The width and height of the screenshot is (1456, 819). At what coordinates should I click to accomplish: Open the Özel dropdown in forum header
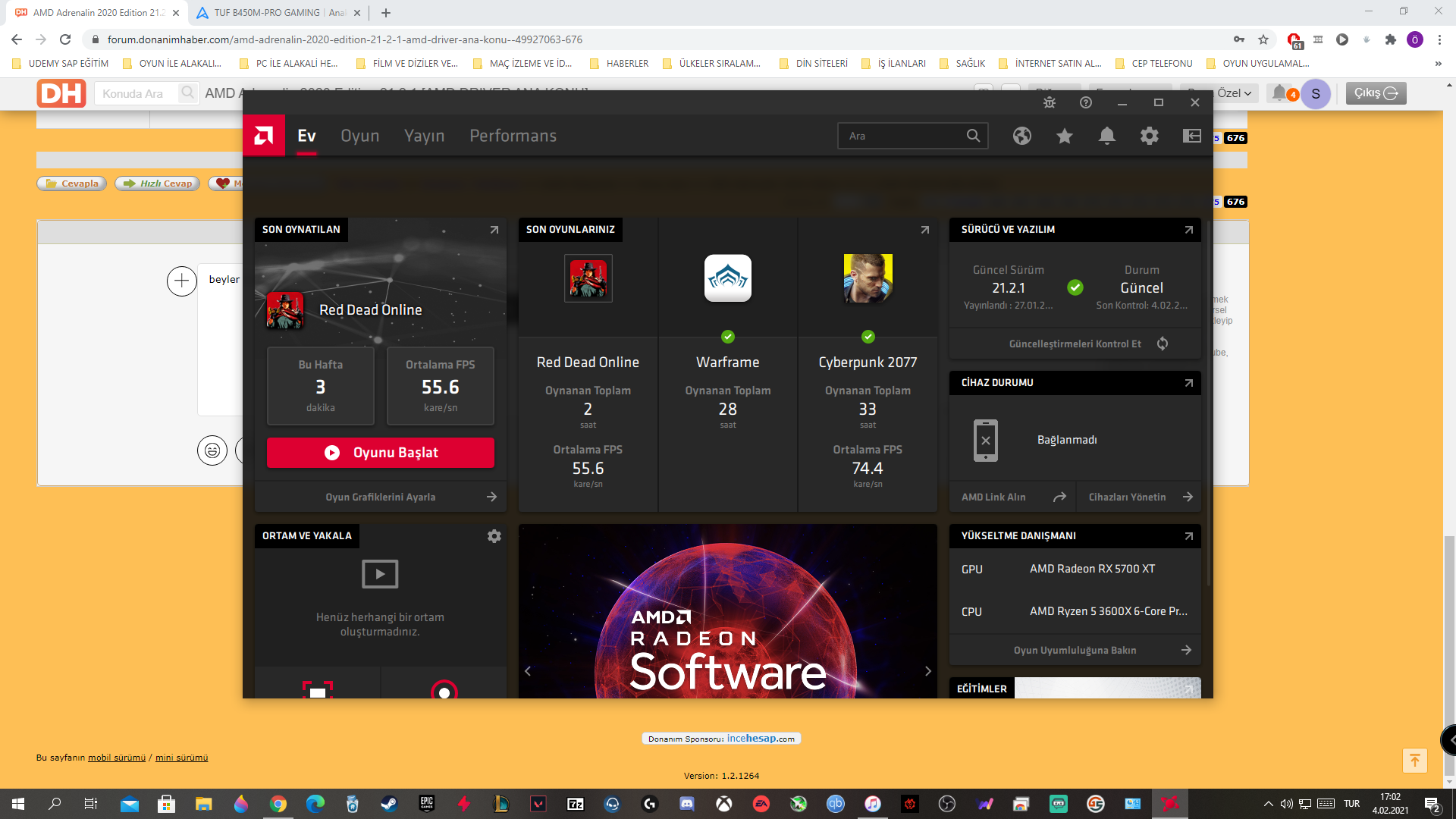click(1235, 93)
